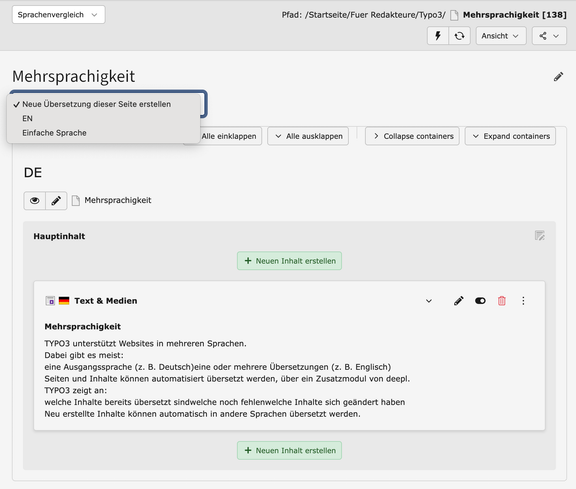Click the 'Alle einklappen' button
The width and height of the screenshot is (576, 489).
click(x=228, y=136)
